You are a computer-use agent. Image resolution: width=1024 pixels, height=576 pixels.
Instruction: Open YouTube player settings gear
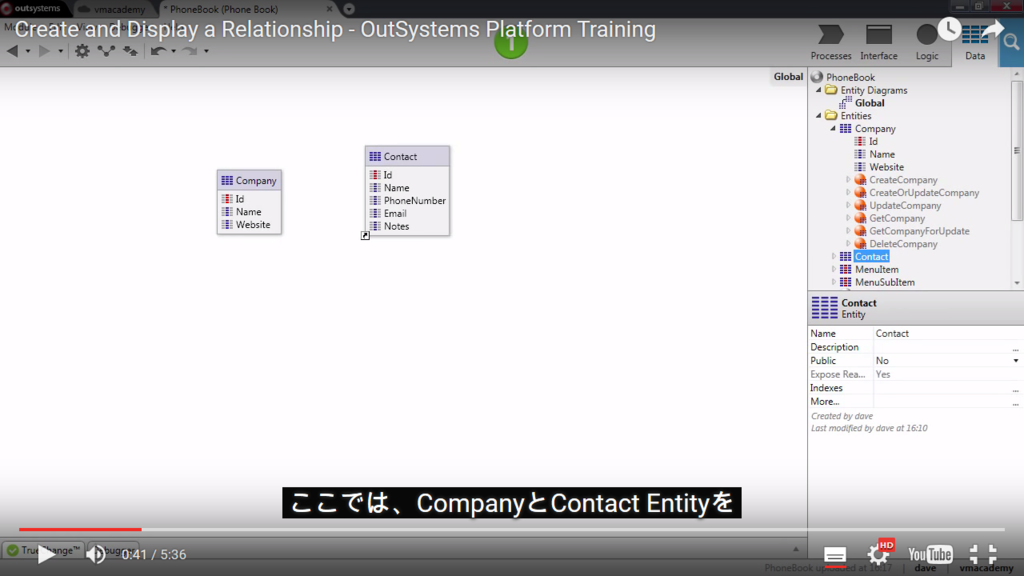[878, 554]
